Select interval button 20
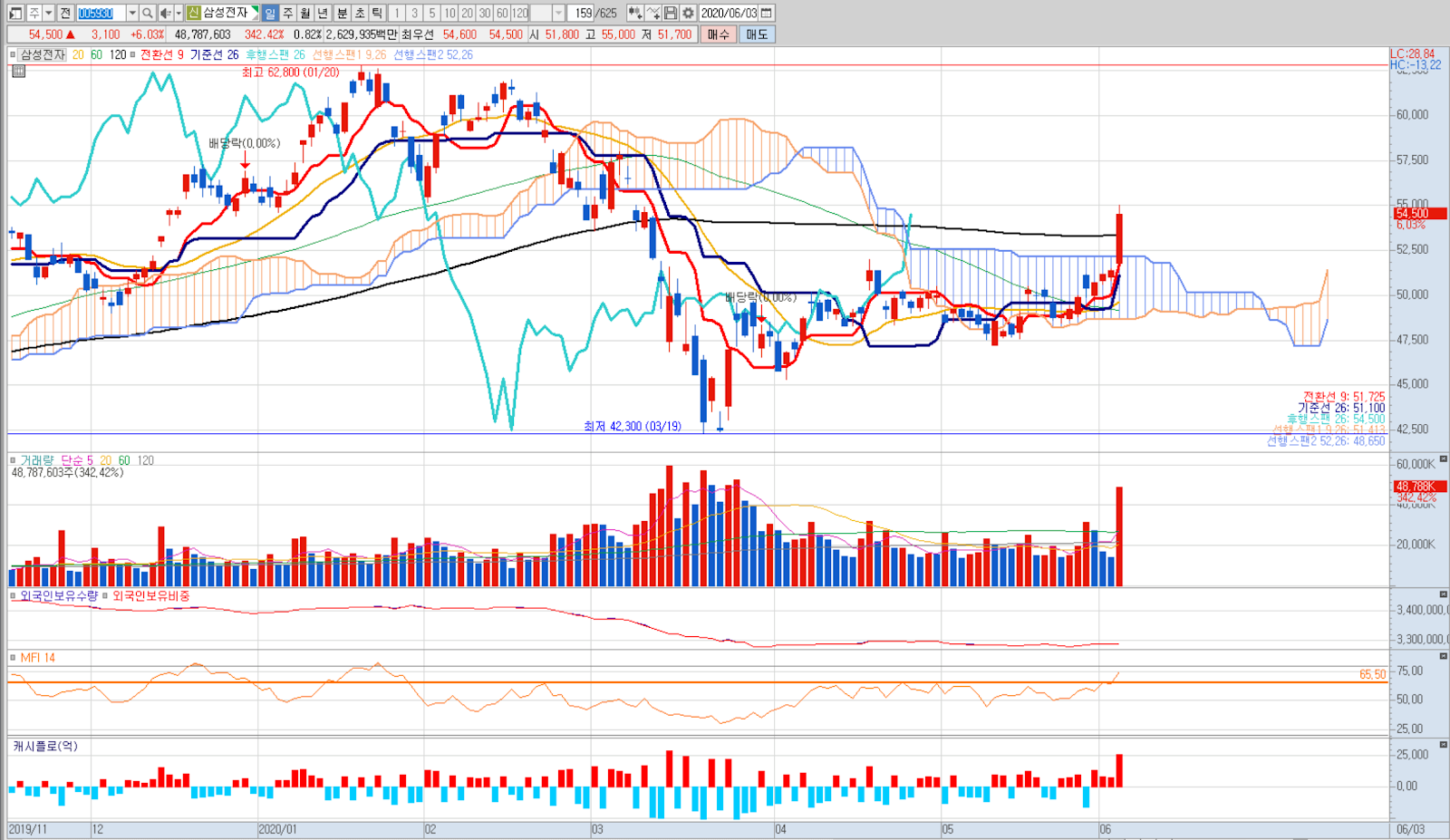 [x=468, y=13]
